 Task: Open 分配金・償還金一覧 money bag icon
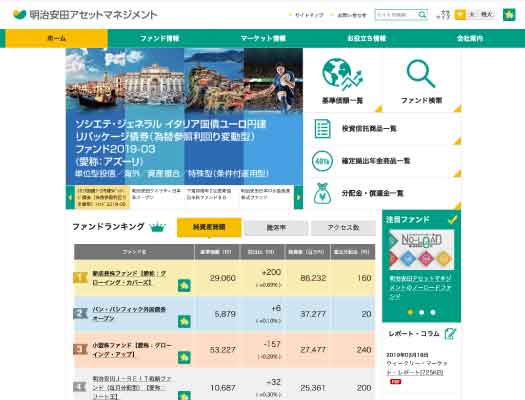tap(322, 193)
